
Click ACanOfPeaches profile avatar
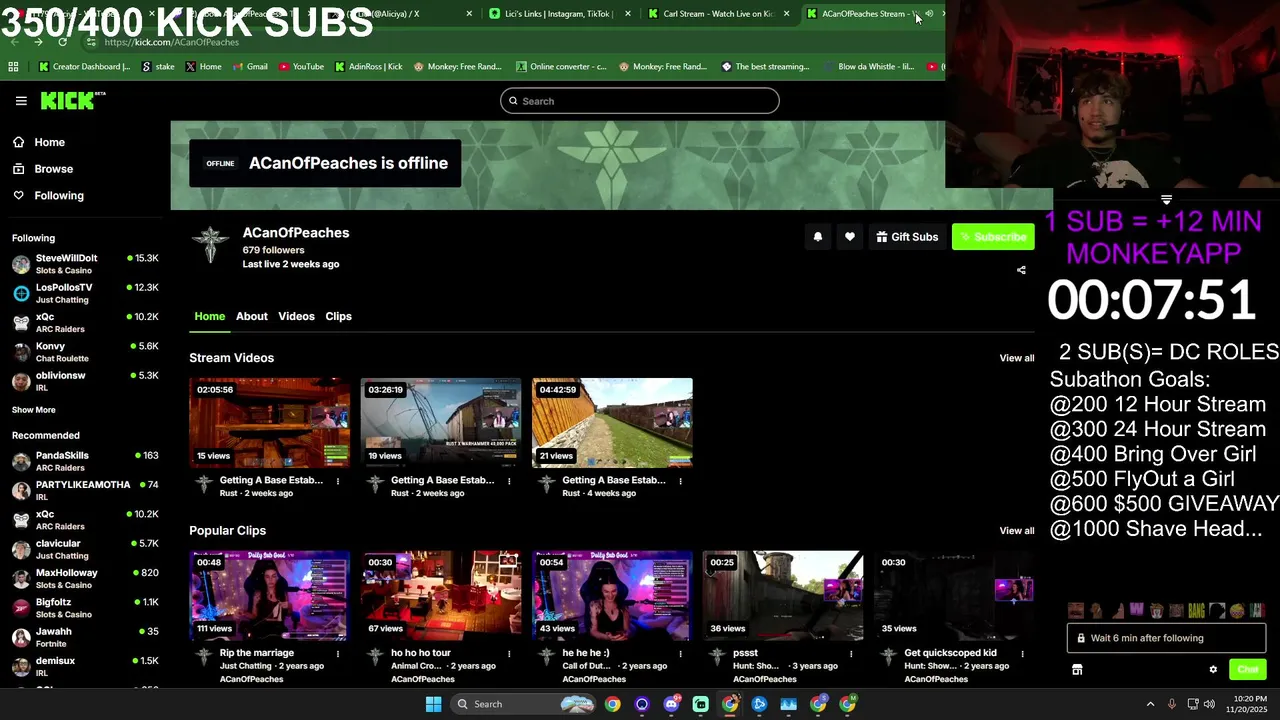pyautogui.click(x=211, y=245)
